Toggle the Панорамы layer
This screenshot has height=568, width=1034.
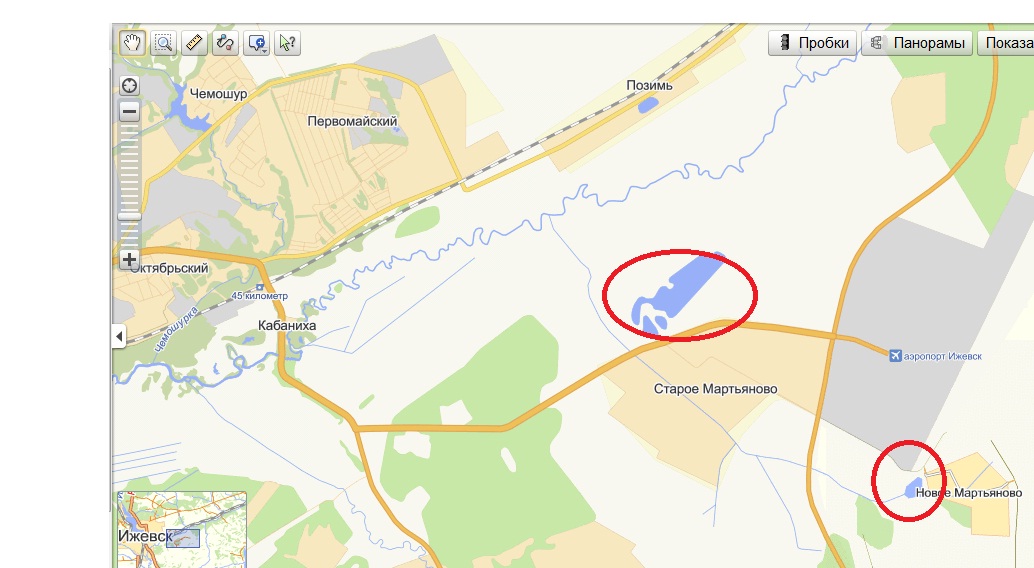click(917, 43)
